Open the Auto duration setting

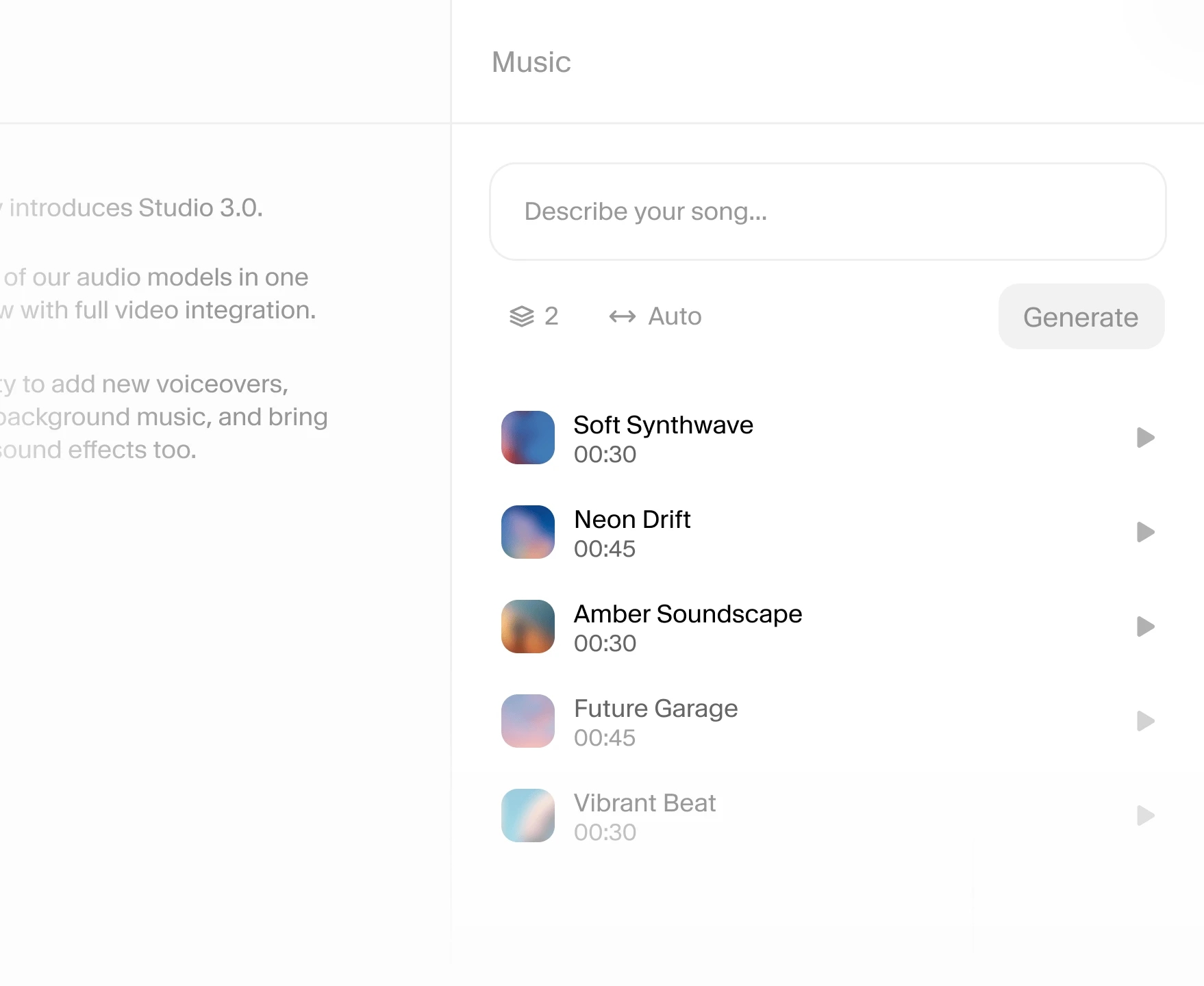(655, 316)
